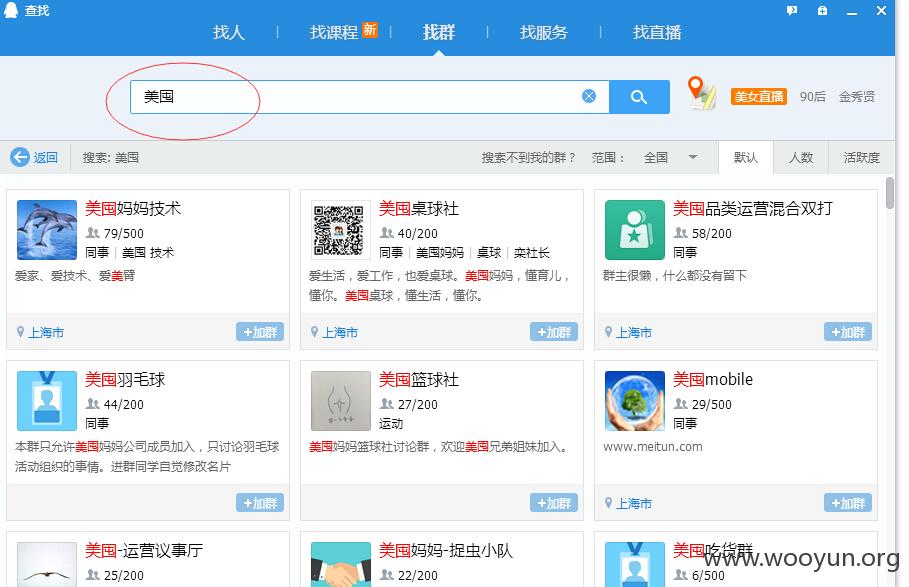909x587 pixels.
Task: Open the feedback chat icon in title bar
Action: 792,10
